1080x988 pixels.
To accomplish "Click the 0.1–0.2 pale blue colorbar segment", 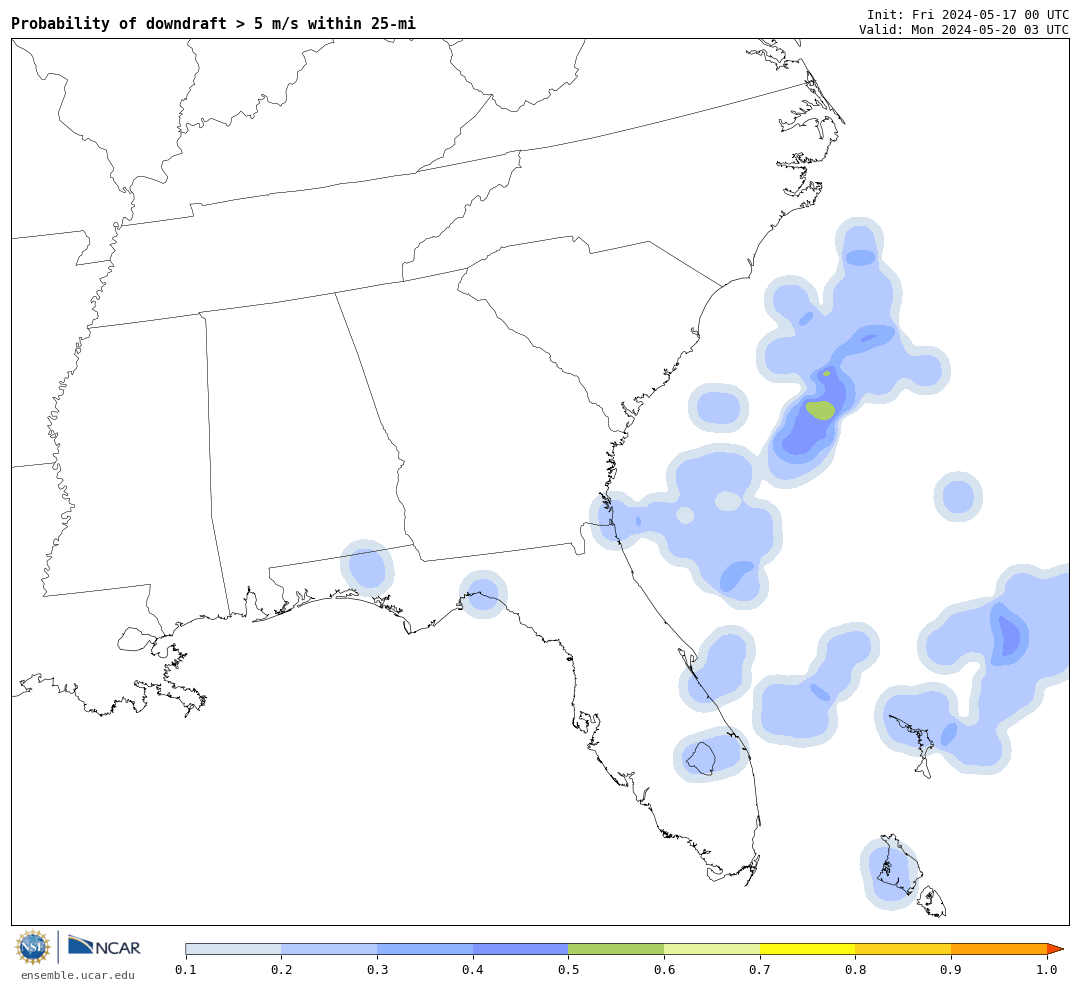I will pyautogui.click(x=233, y=949).
